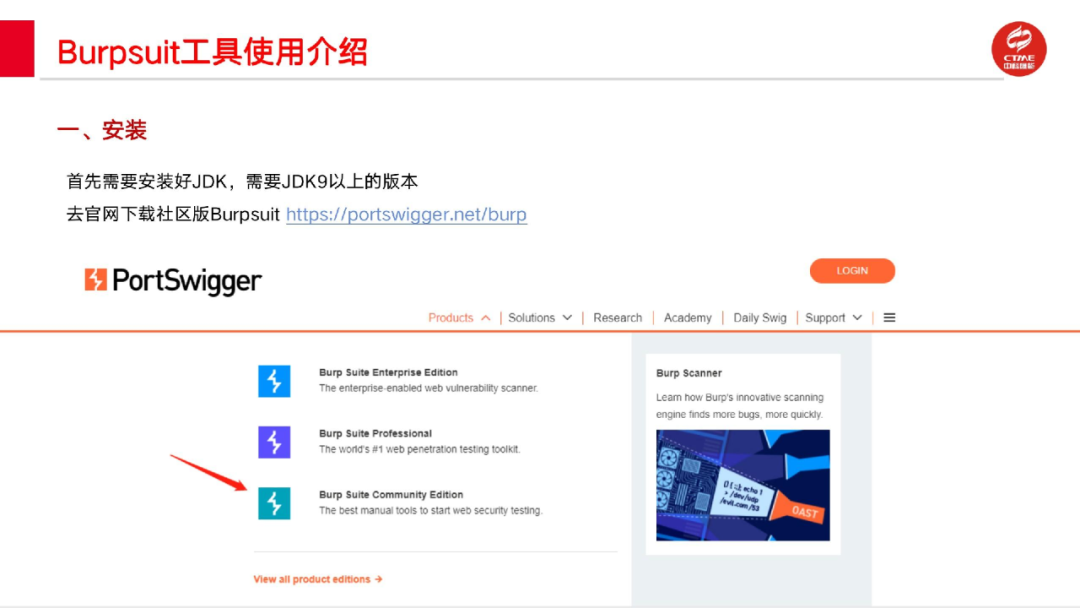Image resolution: width=1080 pixels, height=608 pixels.
Task: Click the Burp Suite Community Edition icon
Action: point(274,503)
